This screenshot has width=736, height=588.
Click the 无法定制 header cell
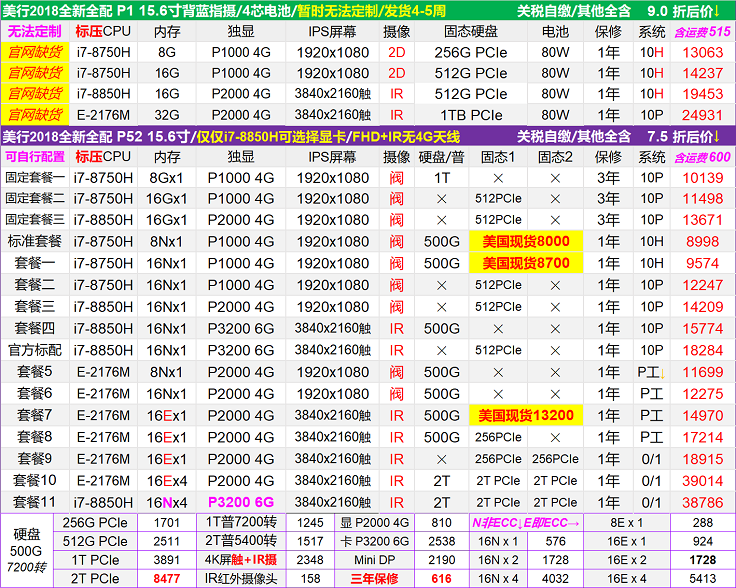pyautogui.click(x=35, y=31)
